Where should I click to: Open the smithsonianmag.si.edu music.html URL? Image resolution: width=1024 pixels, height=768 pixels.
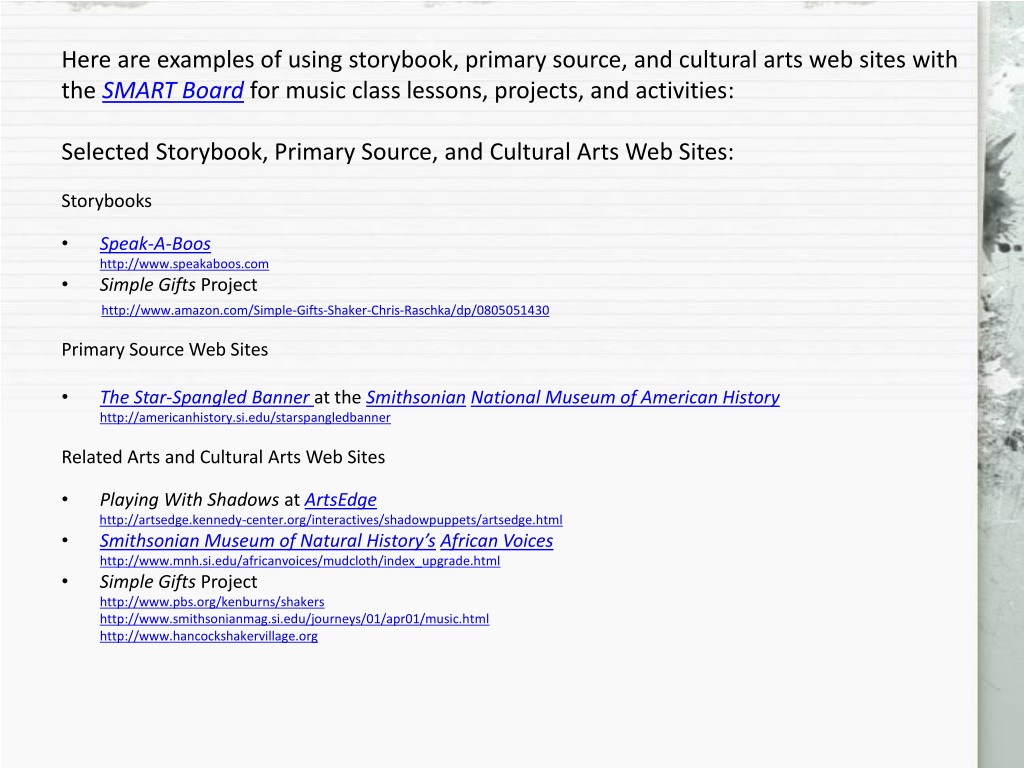click(294, 618)
